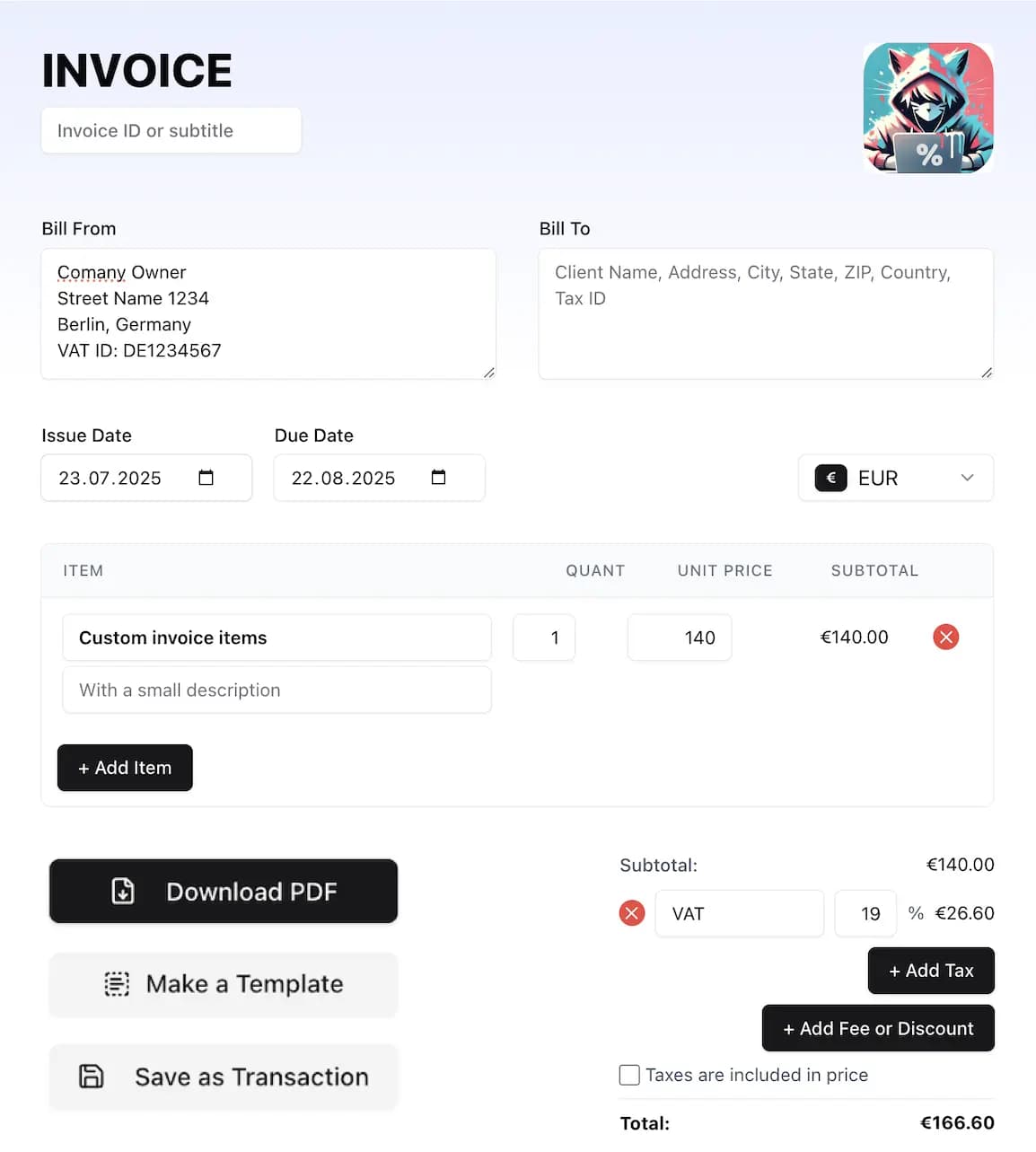This screenshot has width=1036, height=1152.
Task: Click the download arrow icon on Download PDF
Action: point(122,892)
